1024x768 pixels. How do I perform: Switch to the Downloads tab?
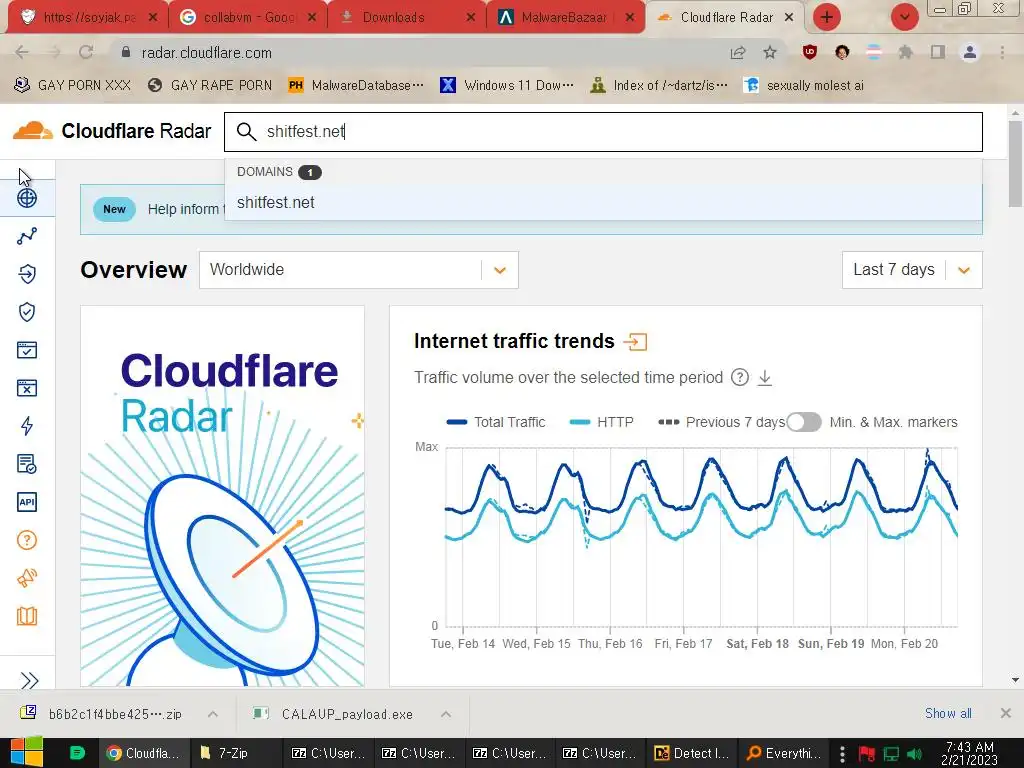coord(407,17)
